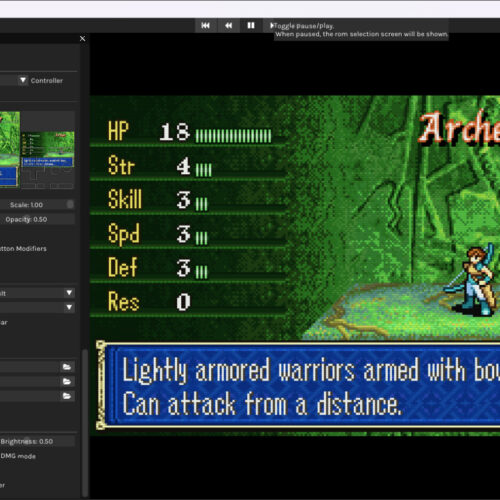Click the side panel vertical scrollbar
Viewport: 500px width, 500px height.
point(85,423)
